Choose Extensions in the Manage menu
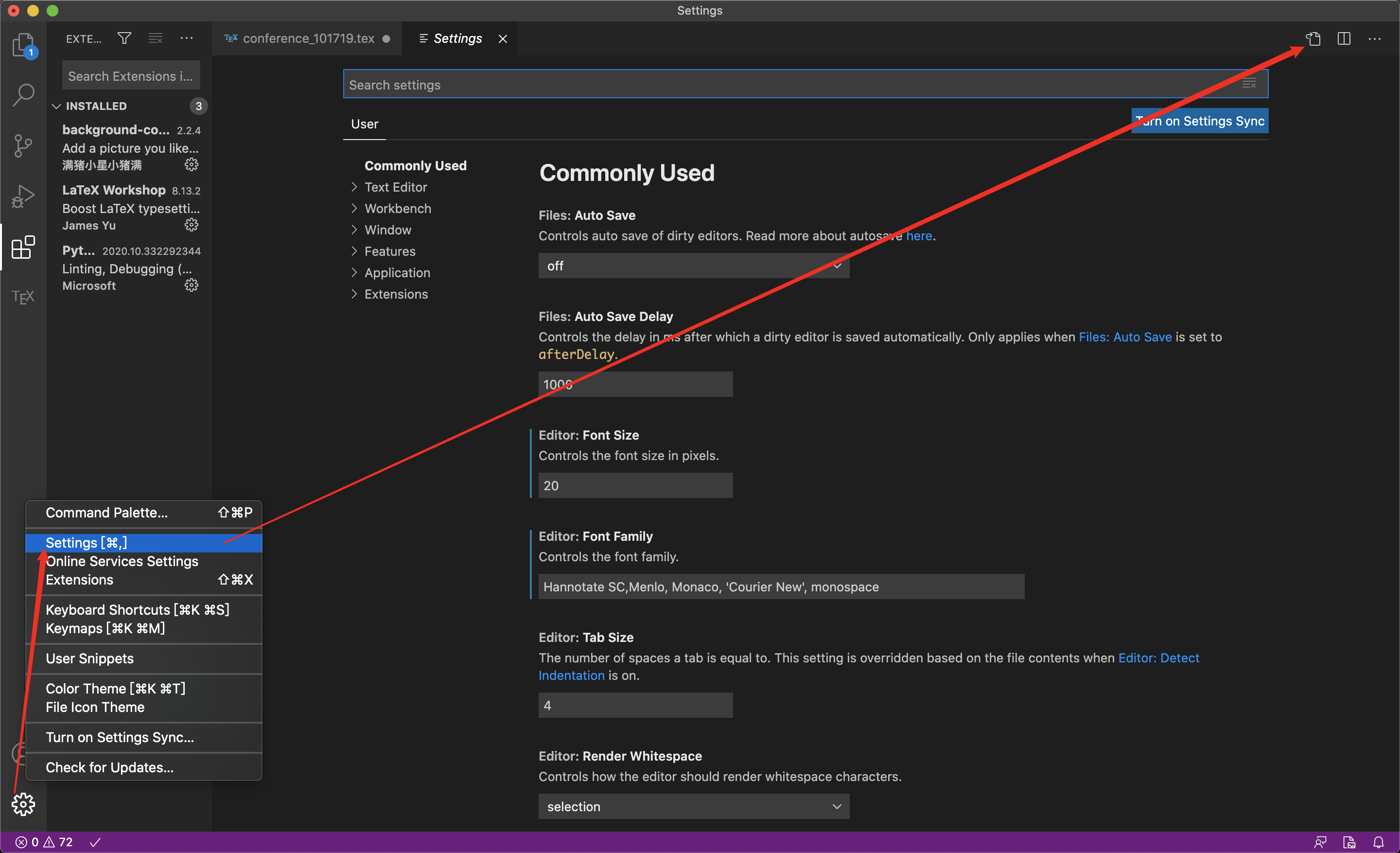Screen dimensions: 1400x853 [x=144, y=580]
